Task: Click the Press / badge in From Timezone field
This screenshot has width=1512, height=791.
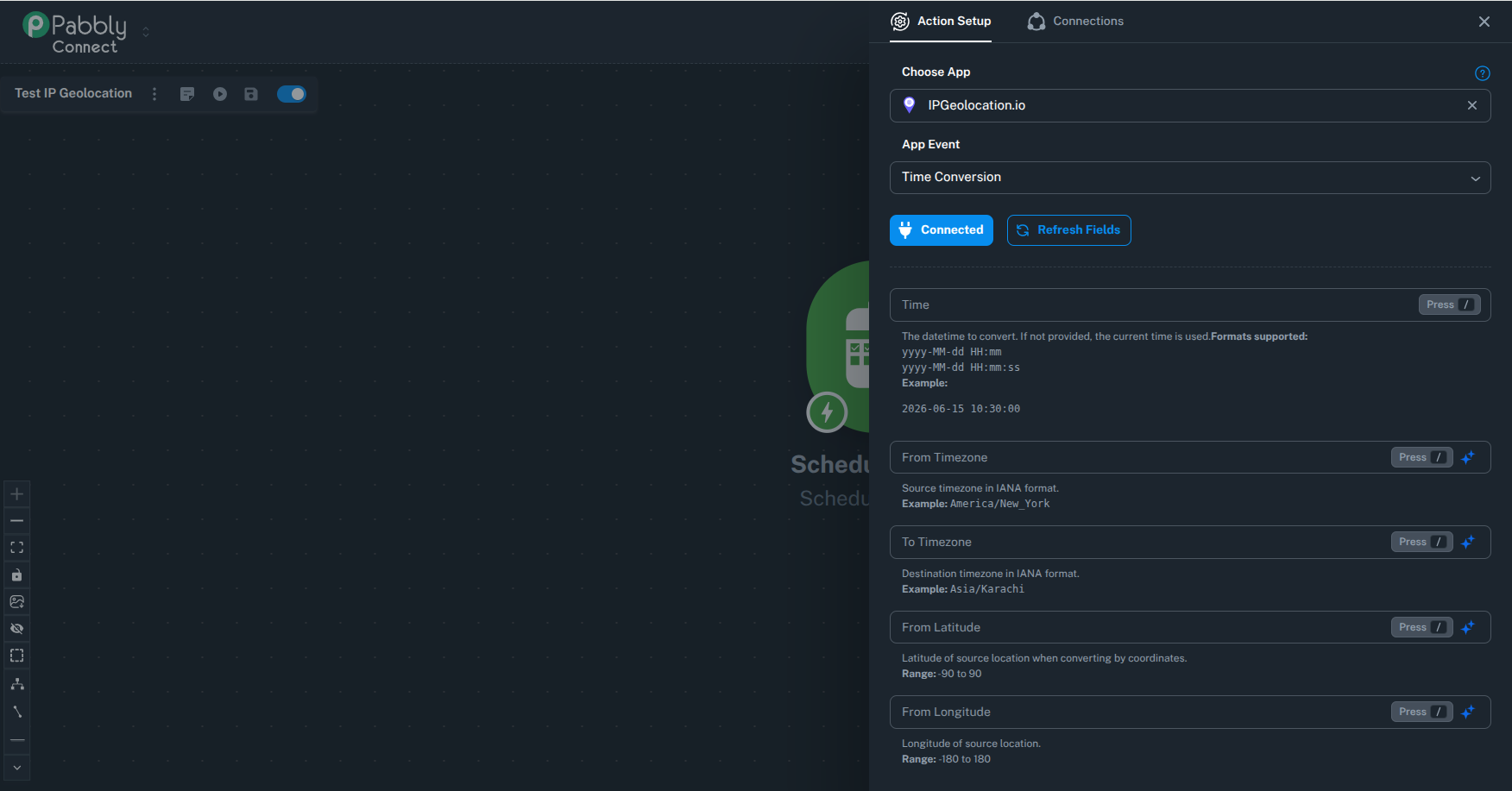Action: coord(1422,457)
